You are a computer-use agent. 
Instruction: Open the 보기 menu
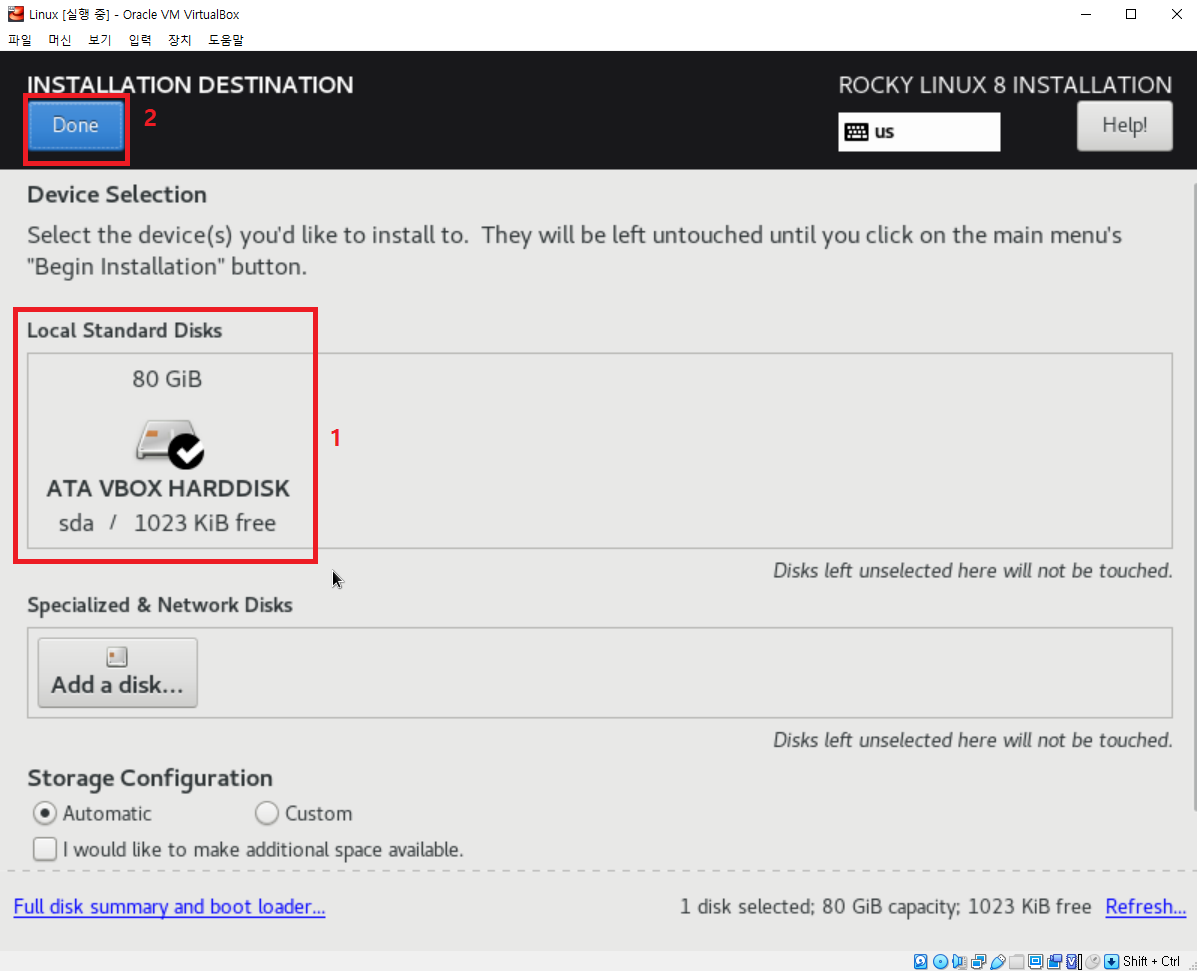[x=99, y=40]
